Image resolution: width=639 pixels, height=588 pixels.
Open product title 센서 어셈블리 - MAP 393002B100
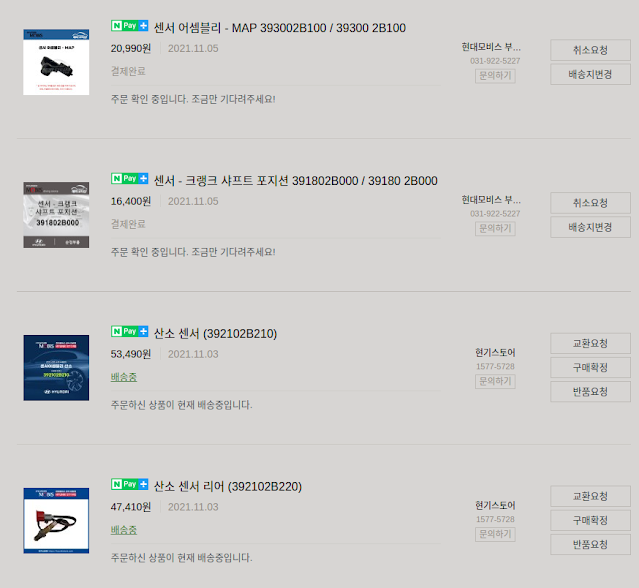[x=280, y=28]
